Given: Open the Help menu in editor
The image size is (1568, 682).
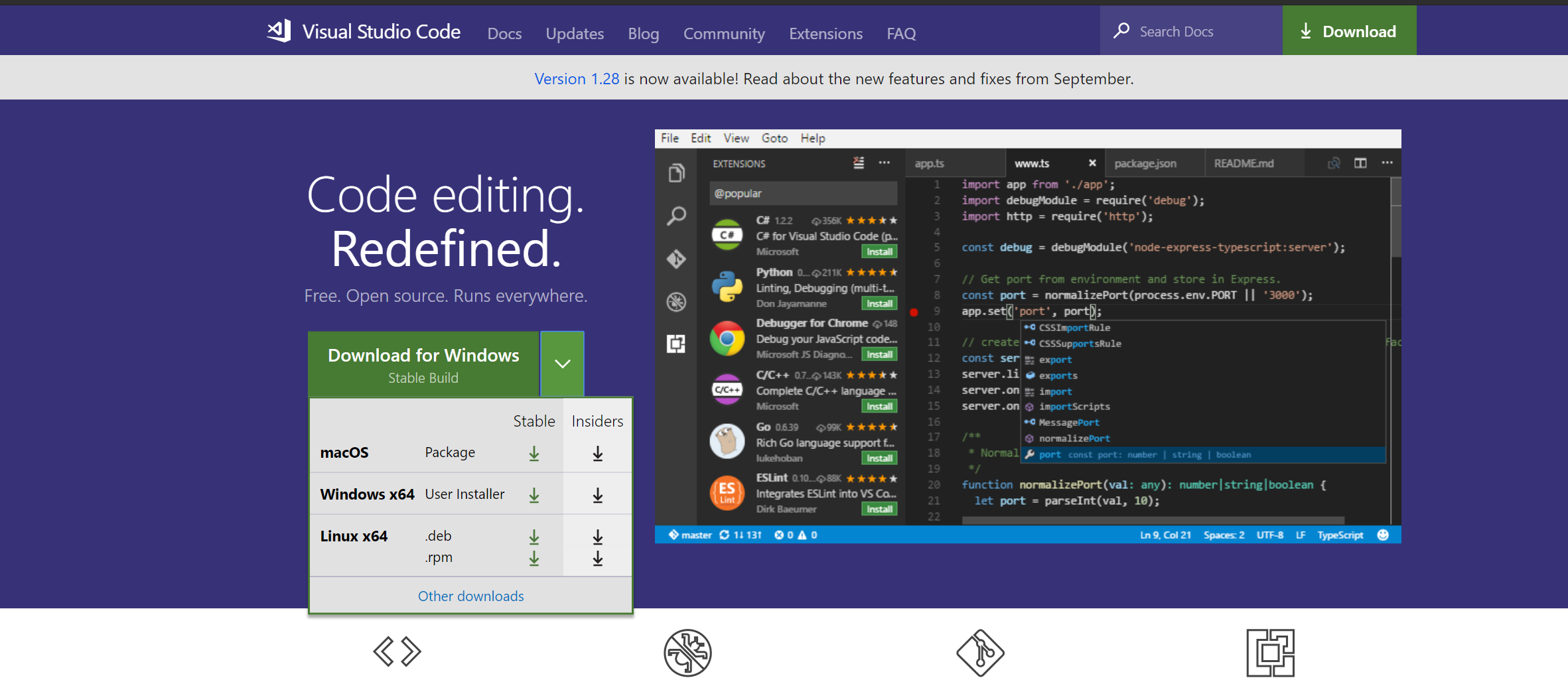Looking at the screenshot, I should (812, 138).
